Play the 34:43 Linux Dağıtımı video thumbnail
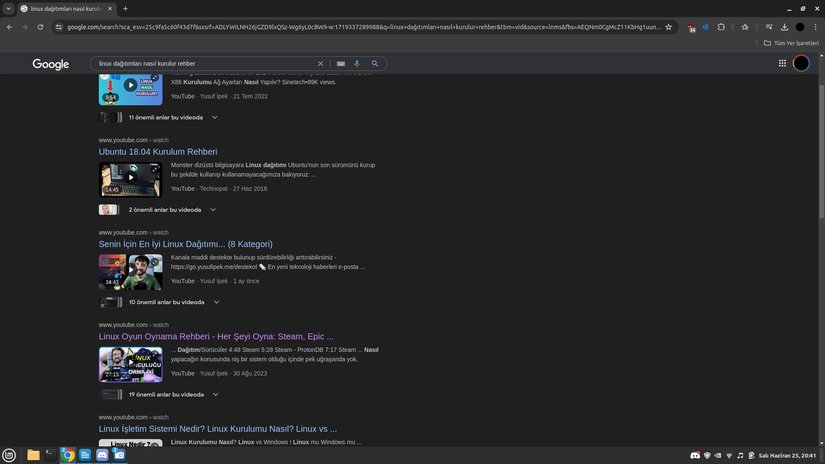 [x=130, y=272]
